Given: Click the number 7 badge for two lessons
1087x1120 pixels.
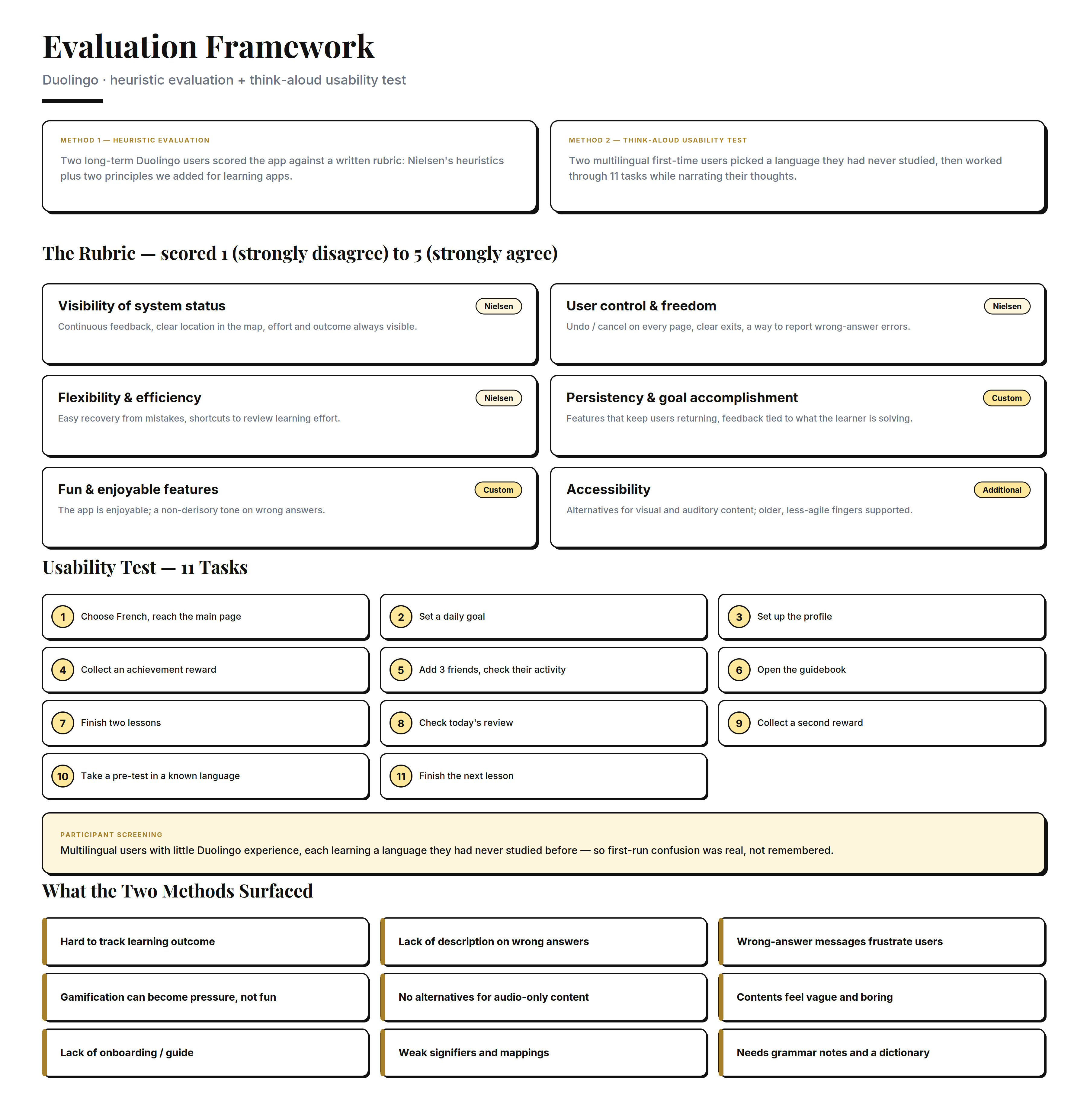Looking at the screenshot, I should click(63, 724).
